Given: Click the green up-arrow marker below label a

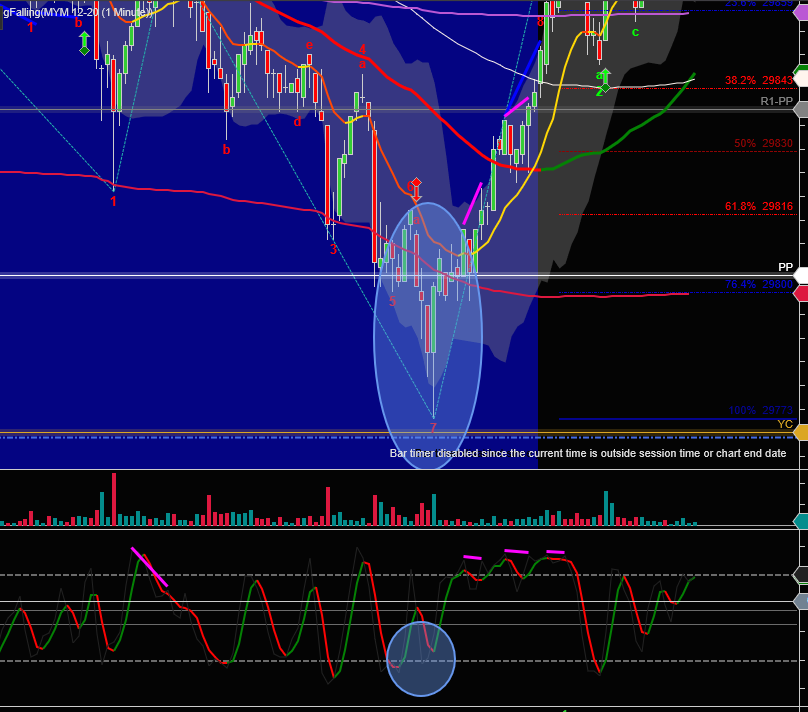Looking at the screenshot, I should pyautogui.click(x=605, y=80).
